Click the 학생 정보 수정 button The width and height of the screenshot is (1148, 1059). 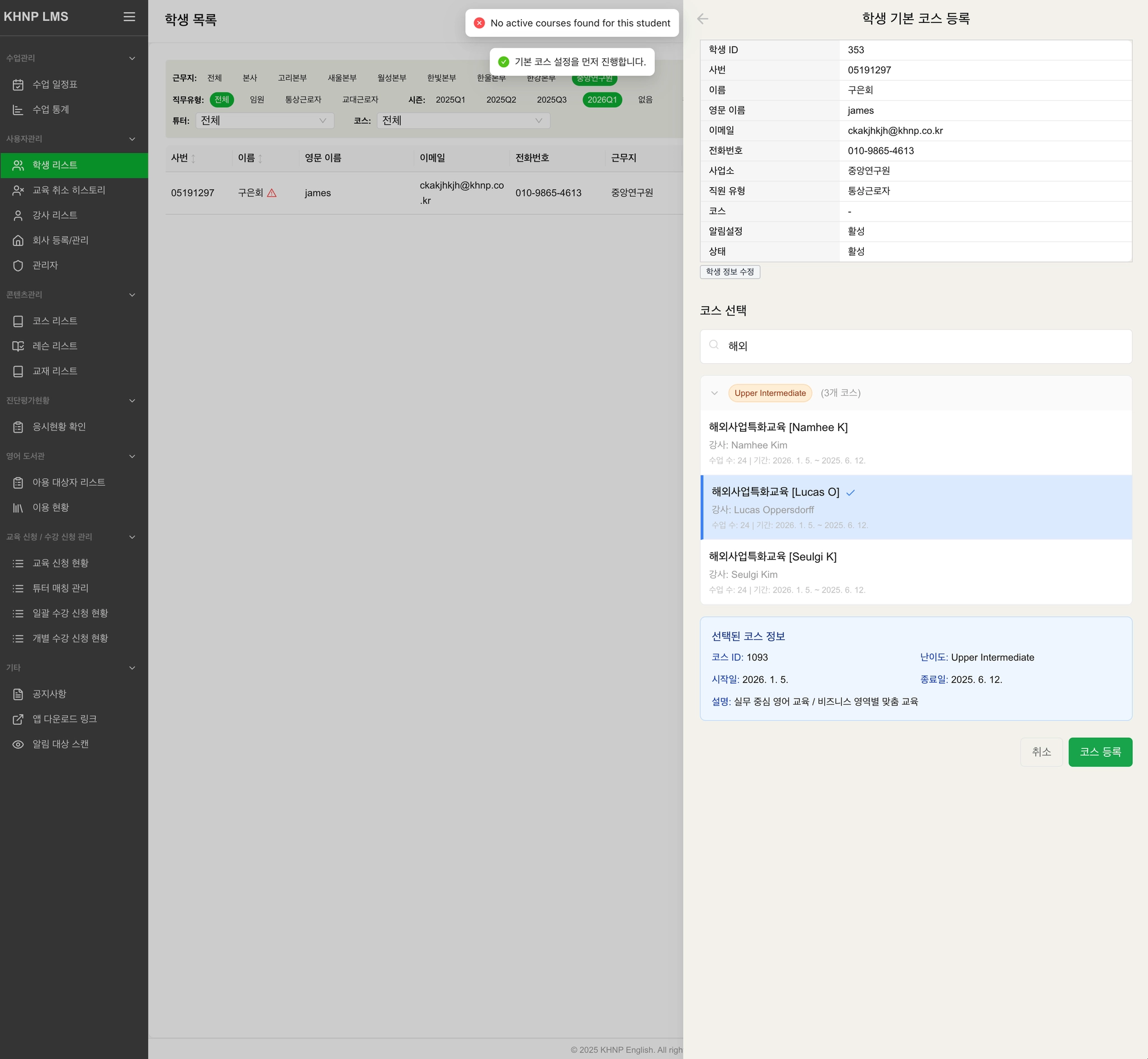pos(729,272)
